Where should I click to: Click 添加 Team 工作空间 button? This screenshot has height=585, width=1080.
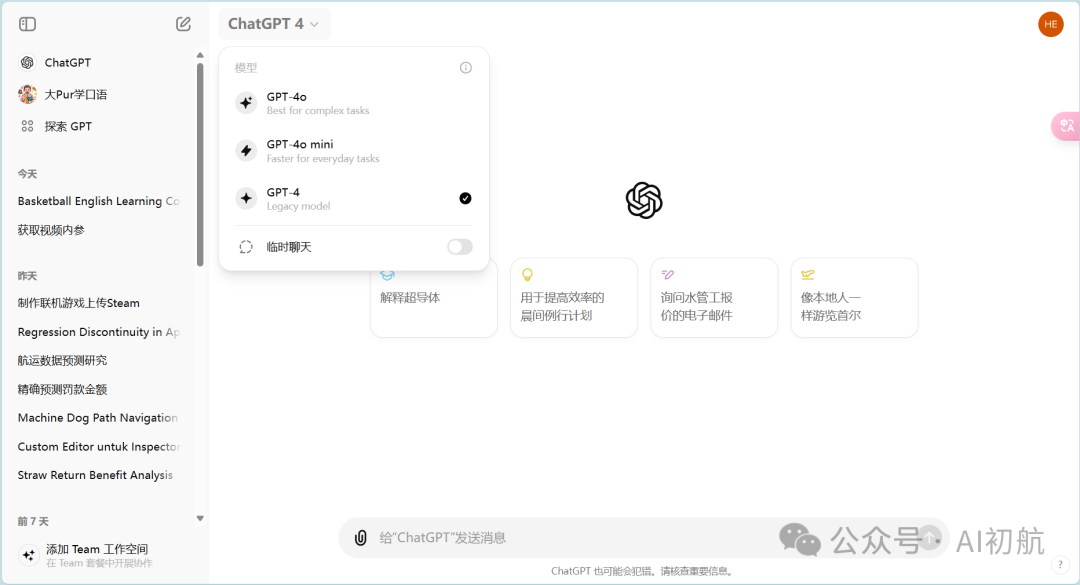click(96, 555)
